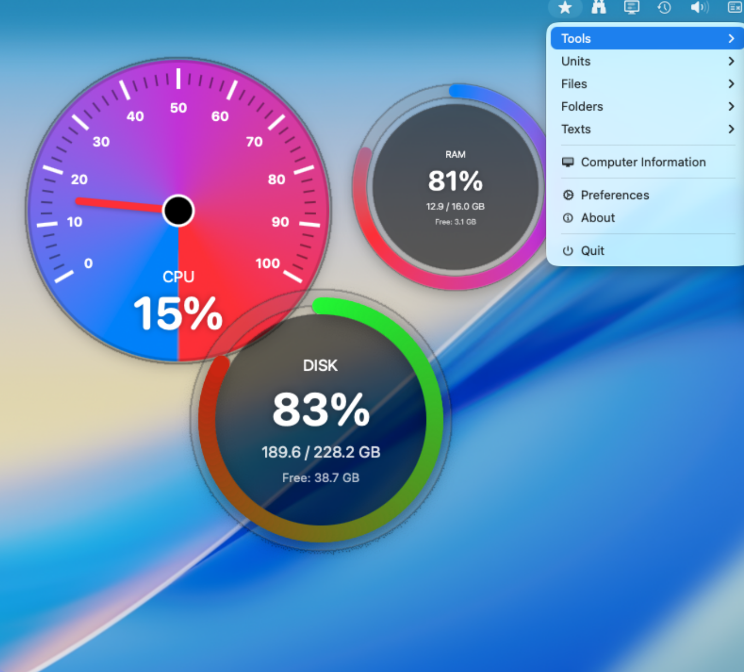This screenshot has width=744, height=672.
Task: Click the rightmost menu bar window icon
Action: tap(733, 8)
